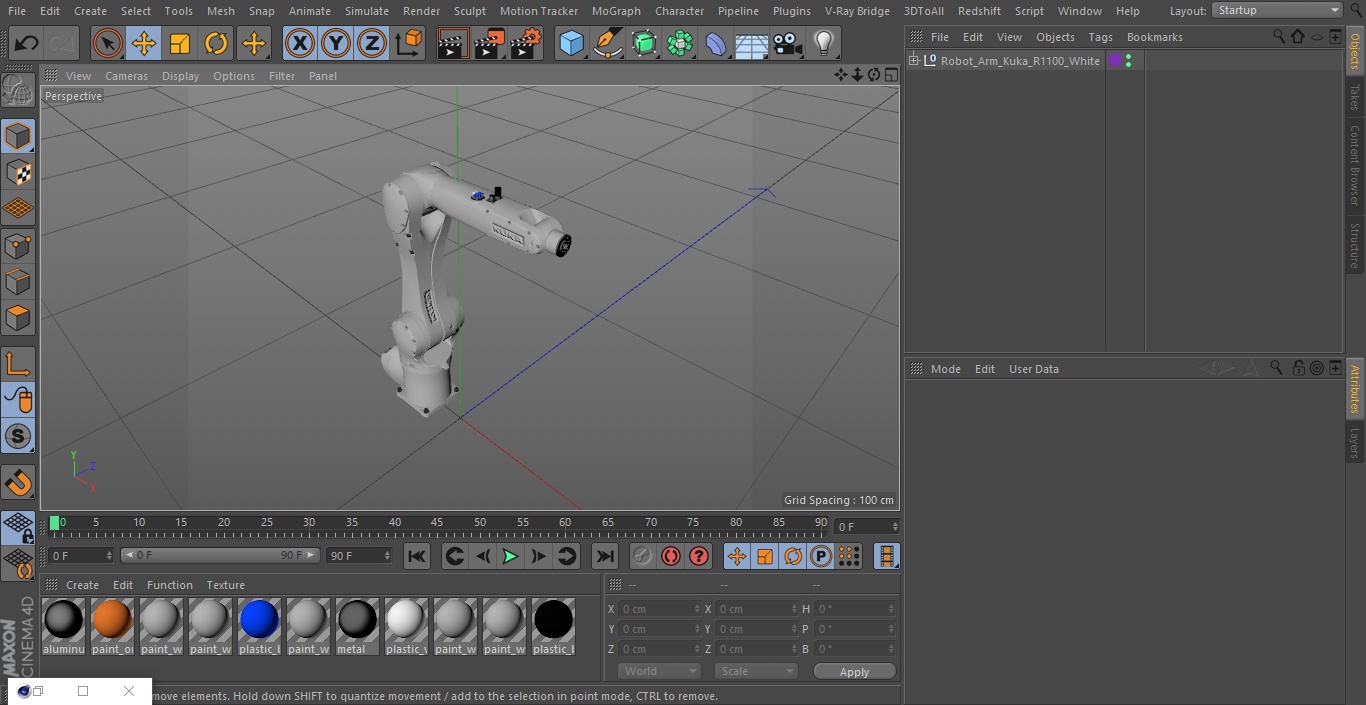1366x705 pixels.
Task: Toggle Position keyframe recording
Action: click(737, 556)
